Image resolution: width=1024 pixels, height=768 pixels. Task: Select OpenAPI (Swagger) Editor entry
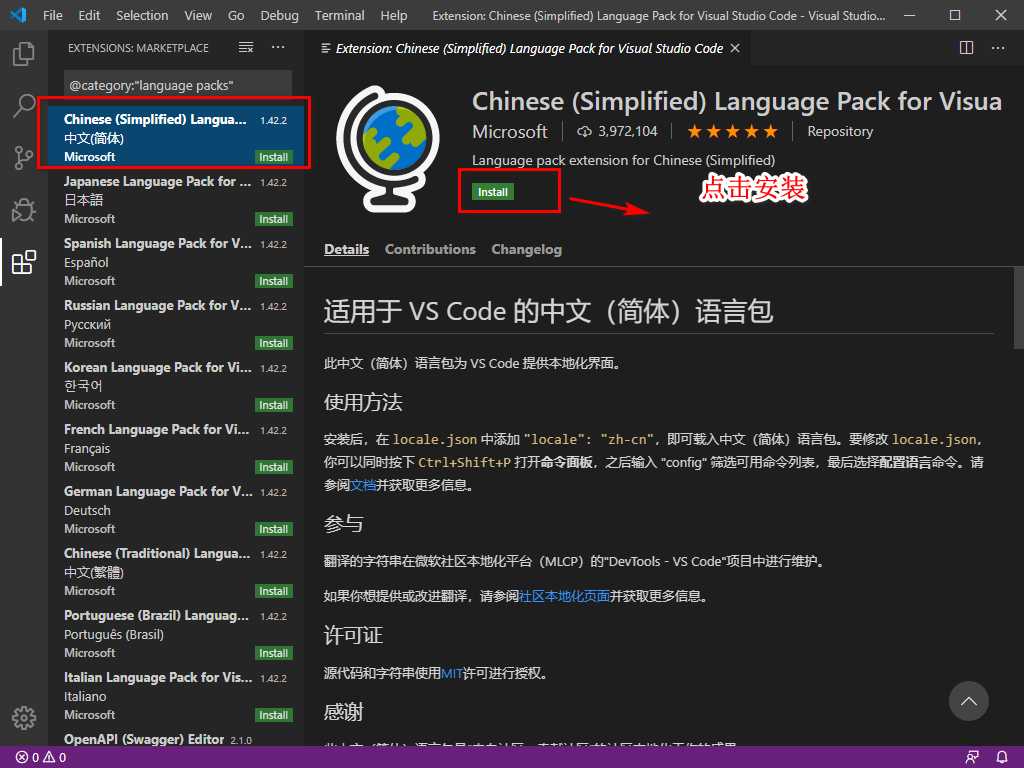click(x=178, y=738)
